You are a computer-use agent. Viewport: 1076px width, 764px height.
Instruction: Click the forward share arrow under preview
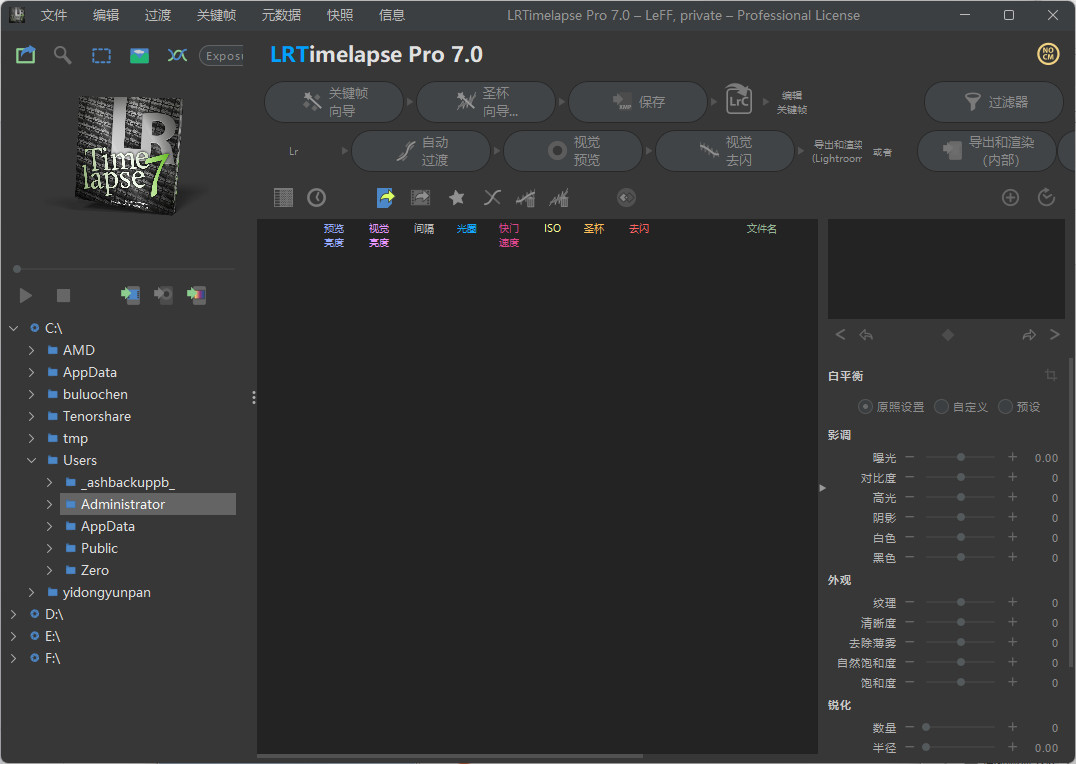pyautogui.click(x=1029, y=335)
